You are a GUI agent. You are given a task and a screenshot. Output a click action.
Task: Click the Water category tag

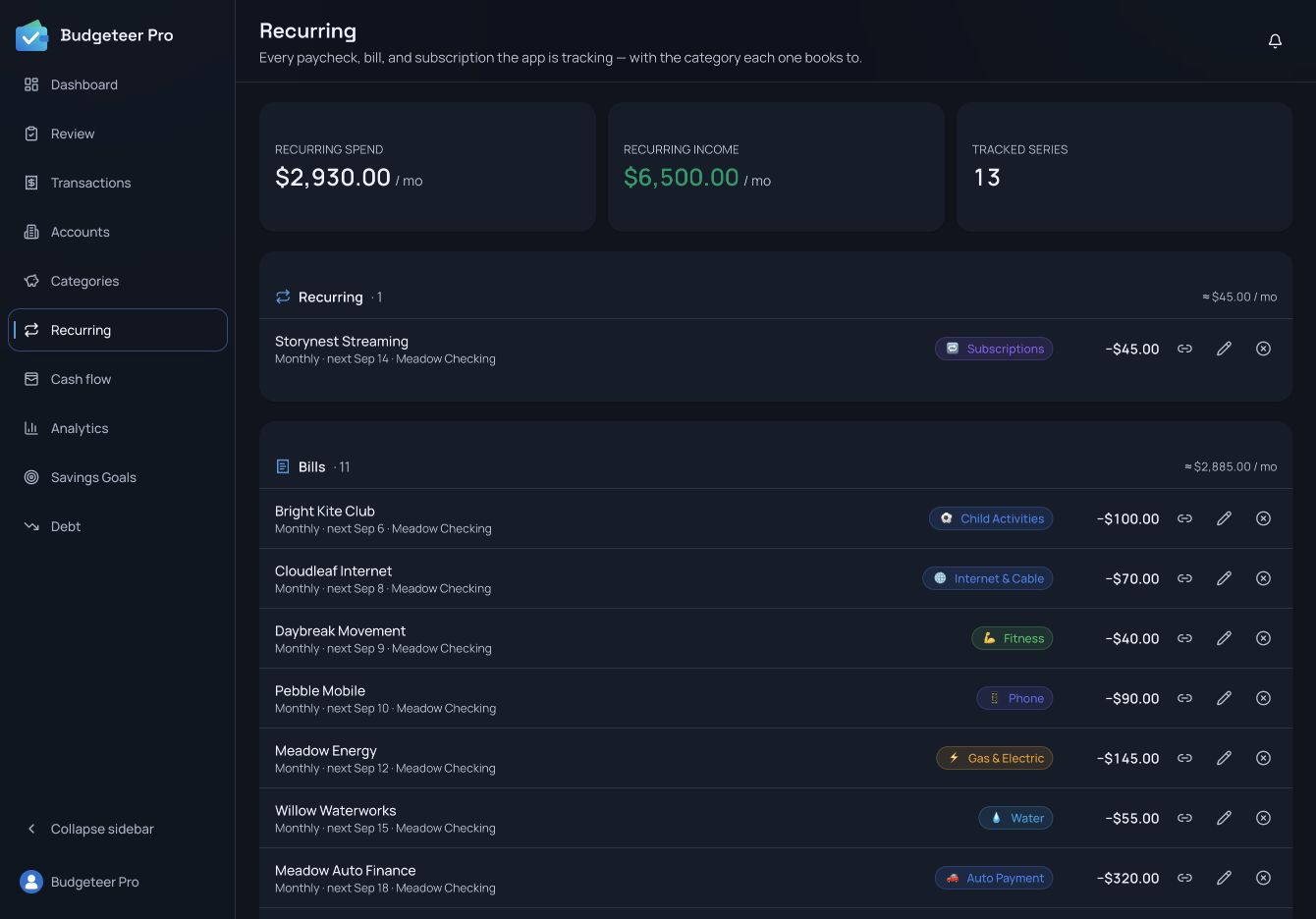point(1015,818)
